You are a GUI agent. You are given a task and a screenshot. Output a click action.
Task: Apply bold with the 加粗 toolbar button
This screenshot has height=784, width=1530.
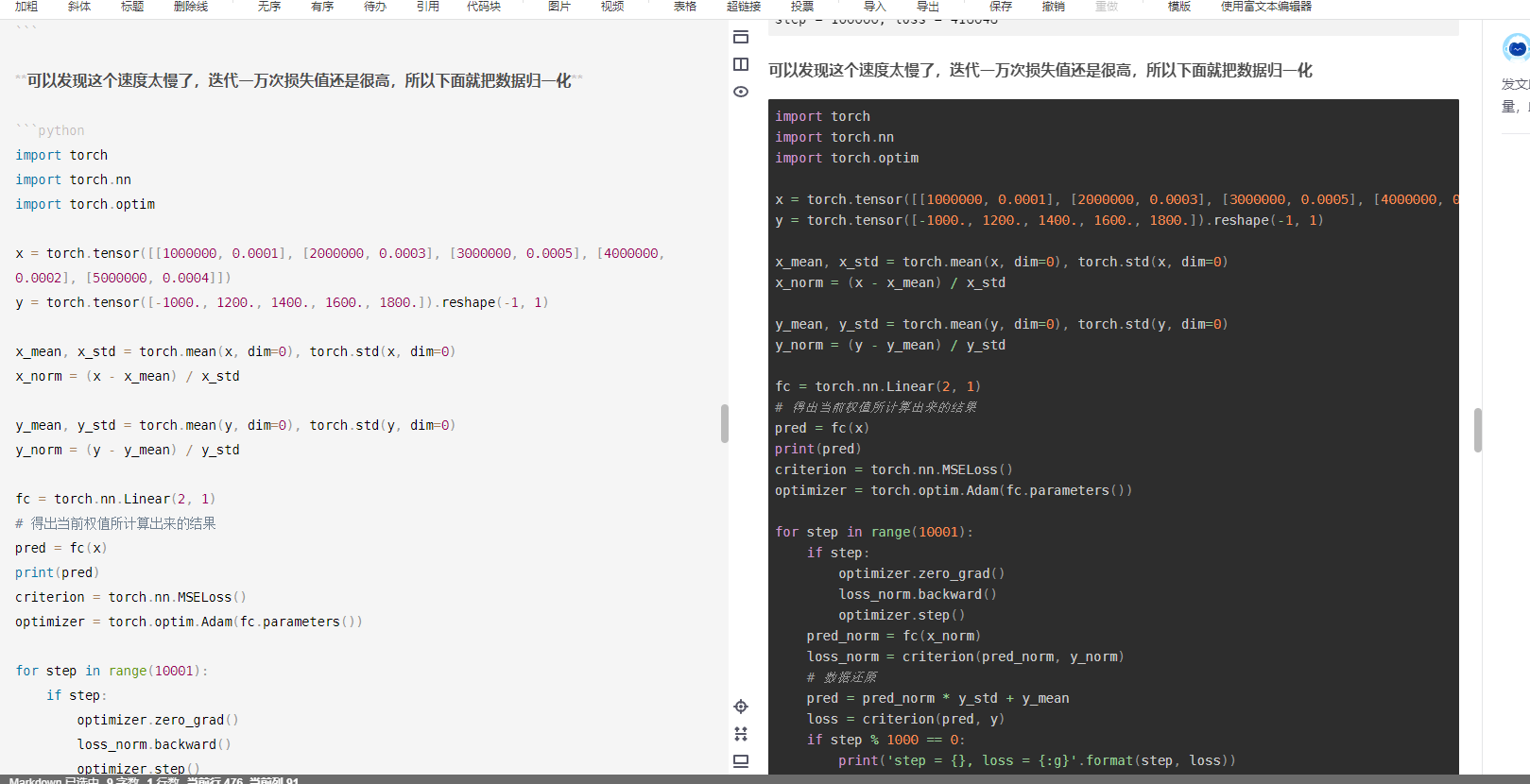pos(26,6)
